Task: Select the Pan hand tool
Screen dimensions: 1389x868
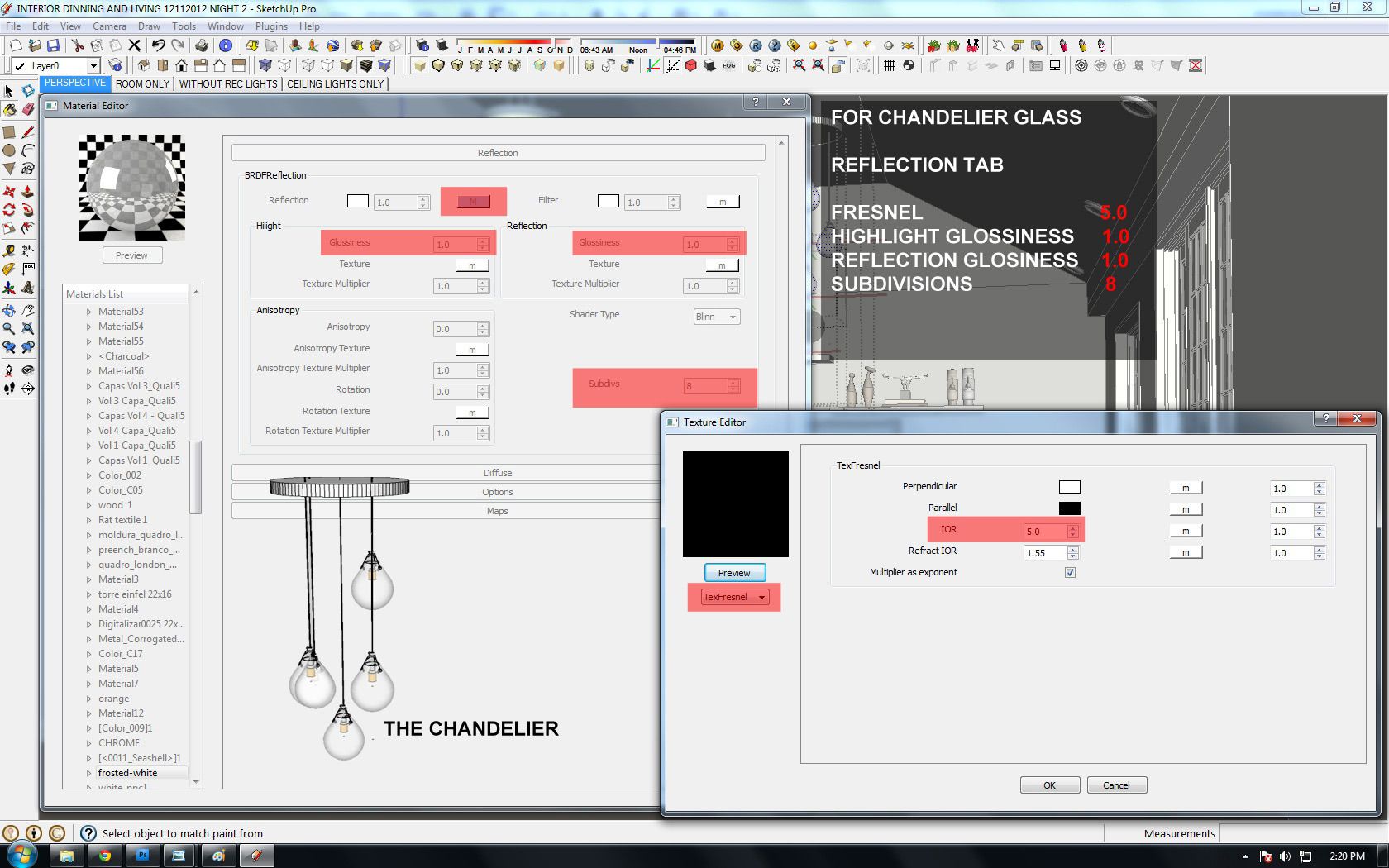Action: (27, 311)
